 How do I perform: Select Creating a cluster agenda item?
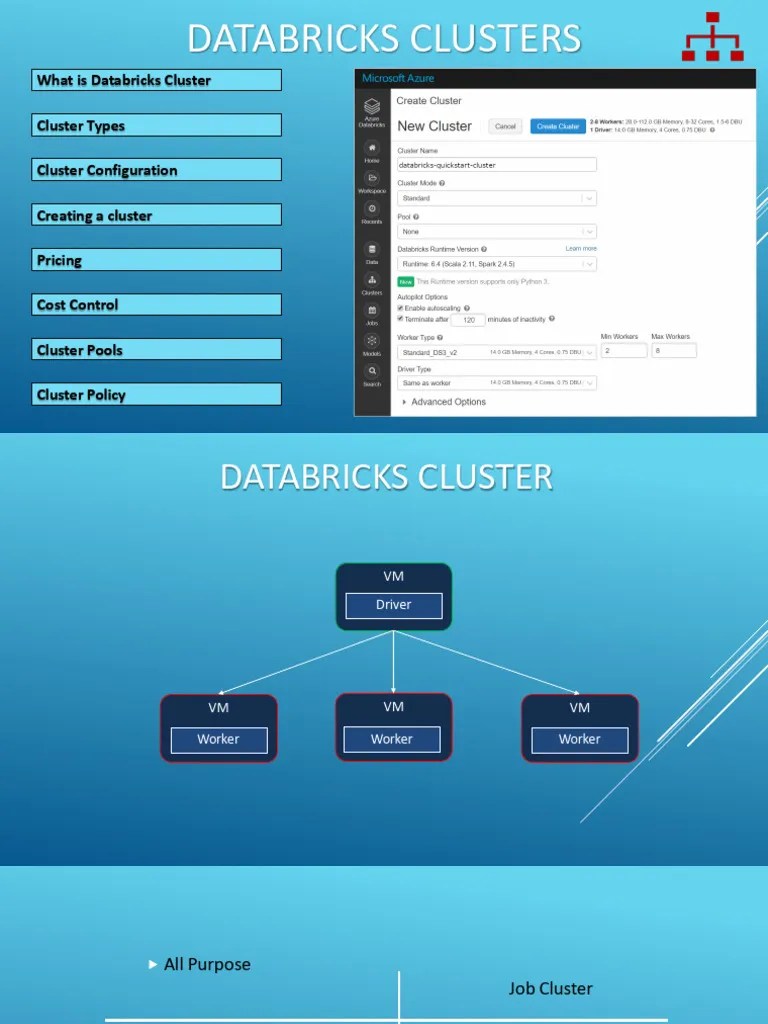click(x=156, y=215)
